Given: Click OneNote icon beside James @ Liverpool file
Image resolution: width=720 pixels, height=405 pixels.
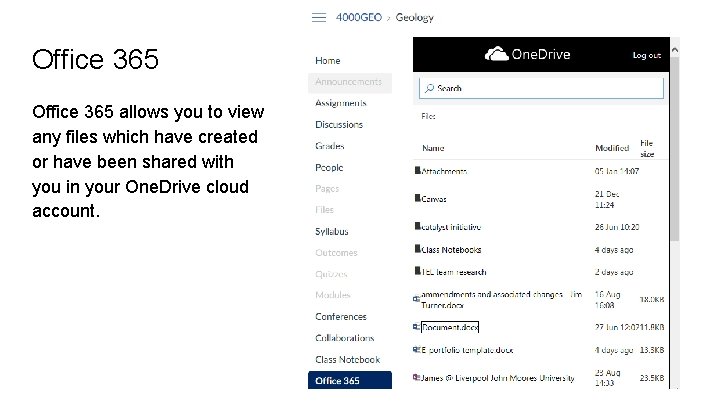Looking at the screenshot, I should pyautogui.click(x=416, y=377).
